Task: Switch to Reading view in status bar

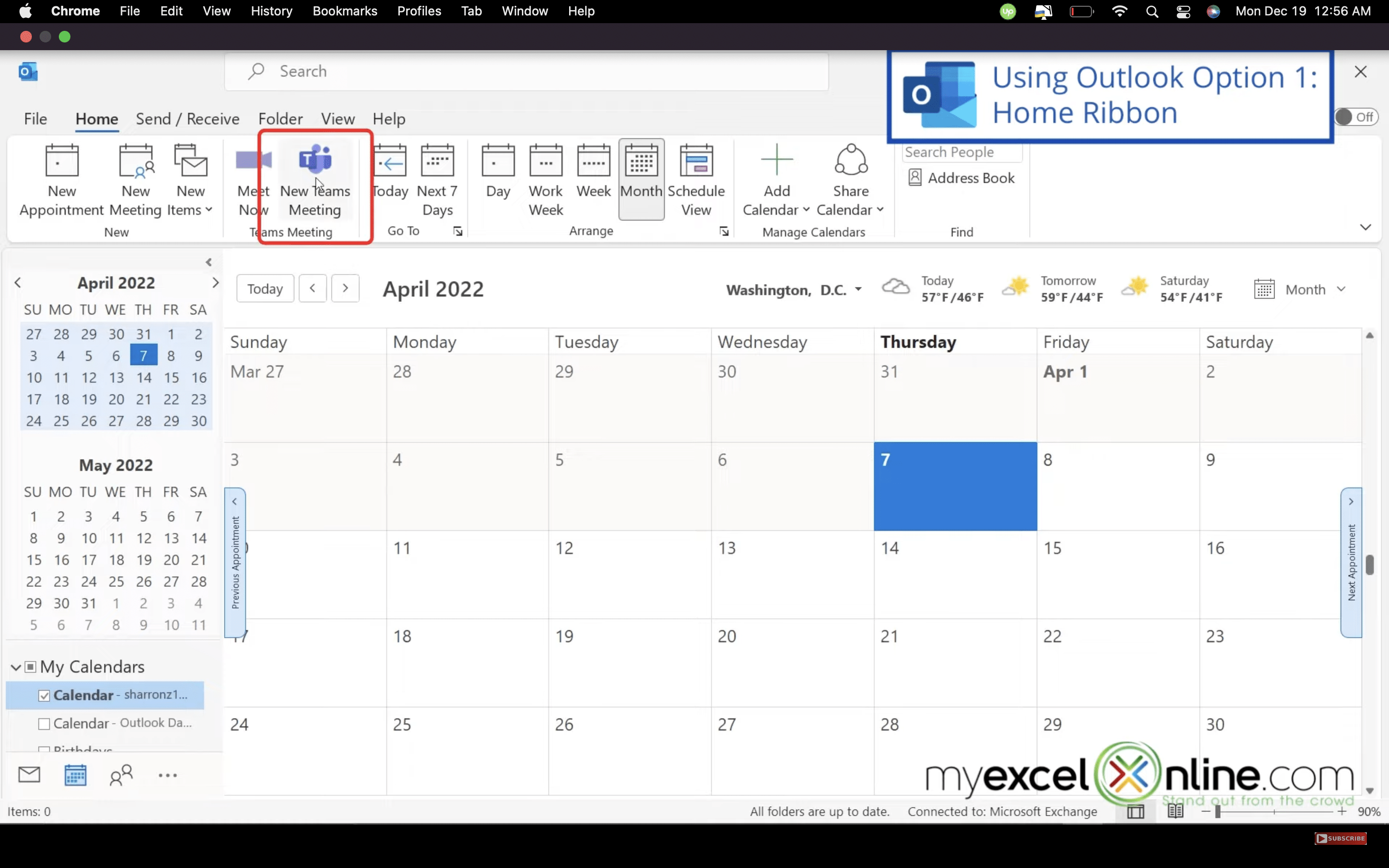Action: click(x=1175, y=811)
